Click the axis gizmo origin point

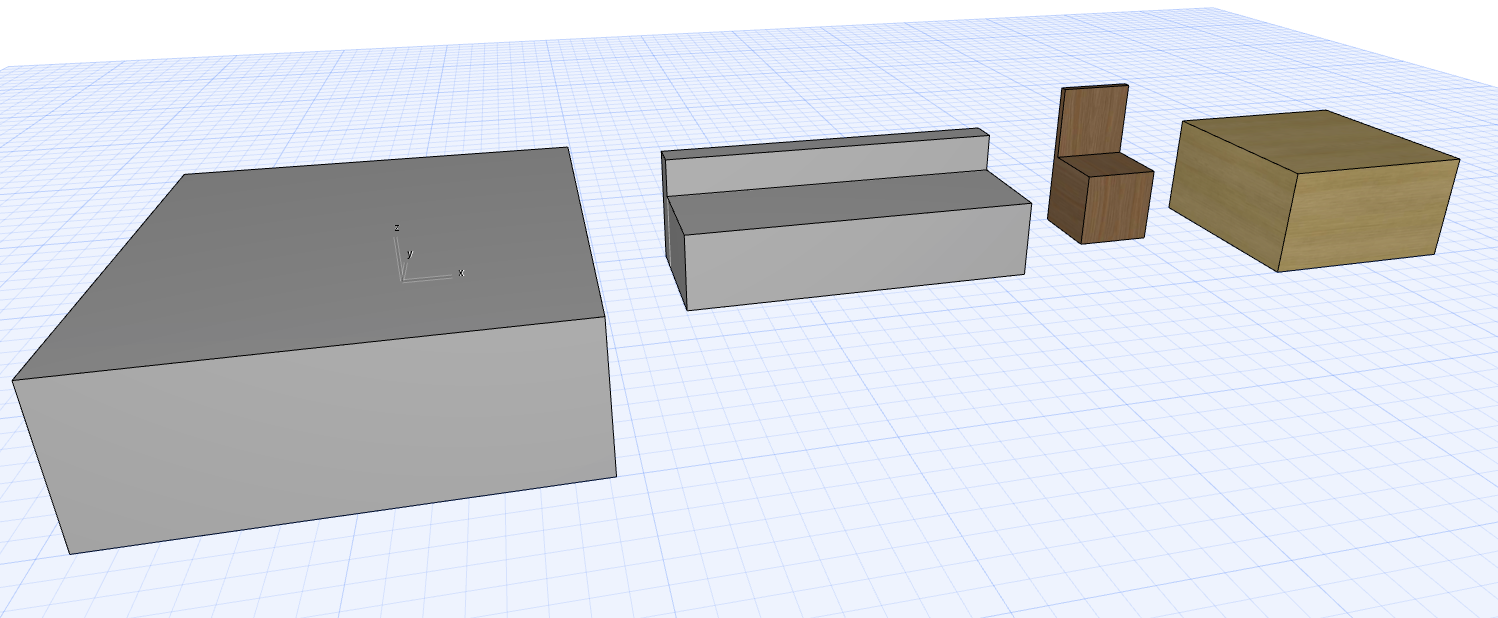[x=402, y=280]
